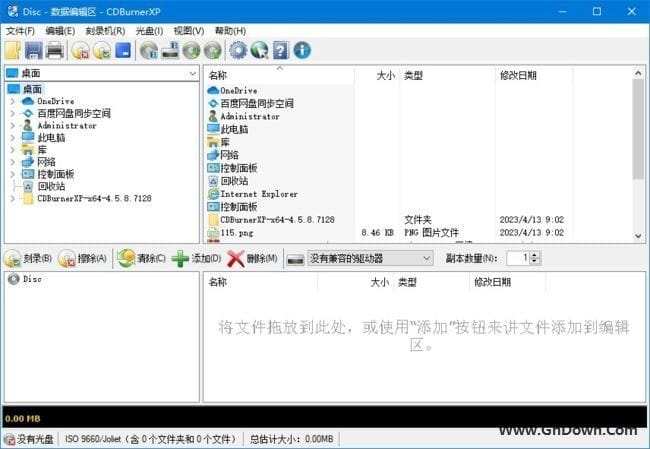Open the 刻录机(R) menu

[105, 31]
